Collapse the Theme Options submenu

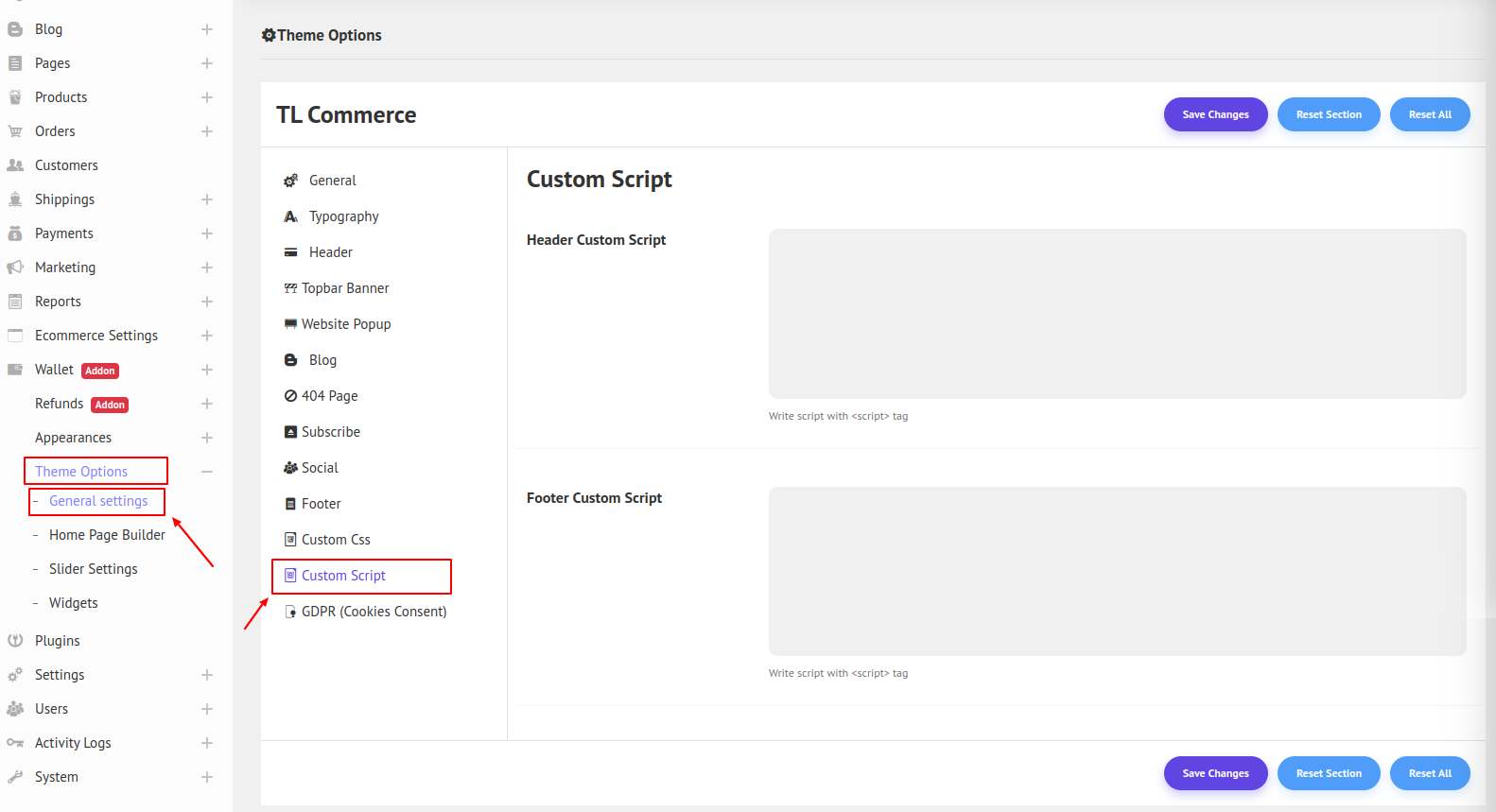(x=207, y=472)
